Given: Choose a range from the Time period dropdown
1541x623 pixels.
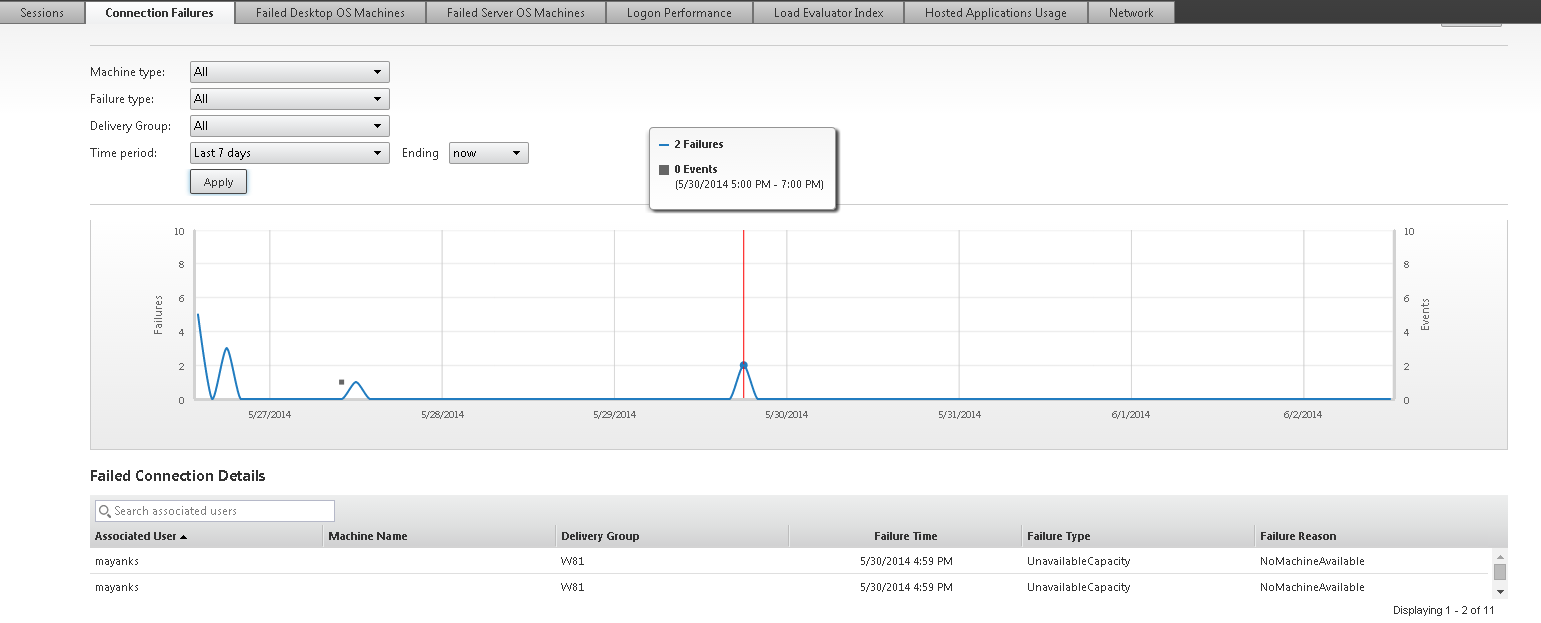Looking at the screenshot, I should click(x=289, y=153).
